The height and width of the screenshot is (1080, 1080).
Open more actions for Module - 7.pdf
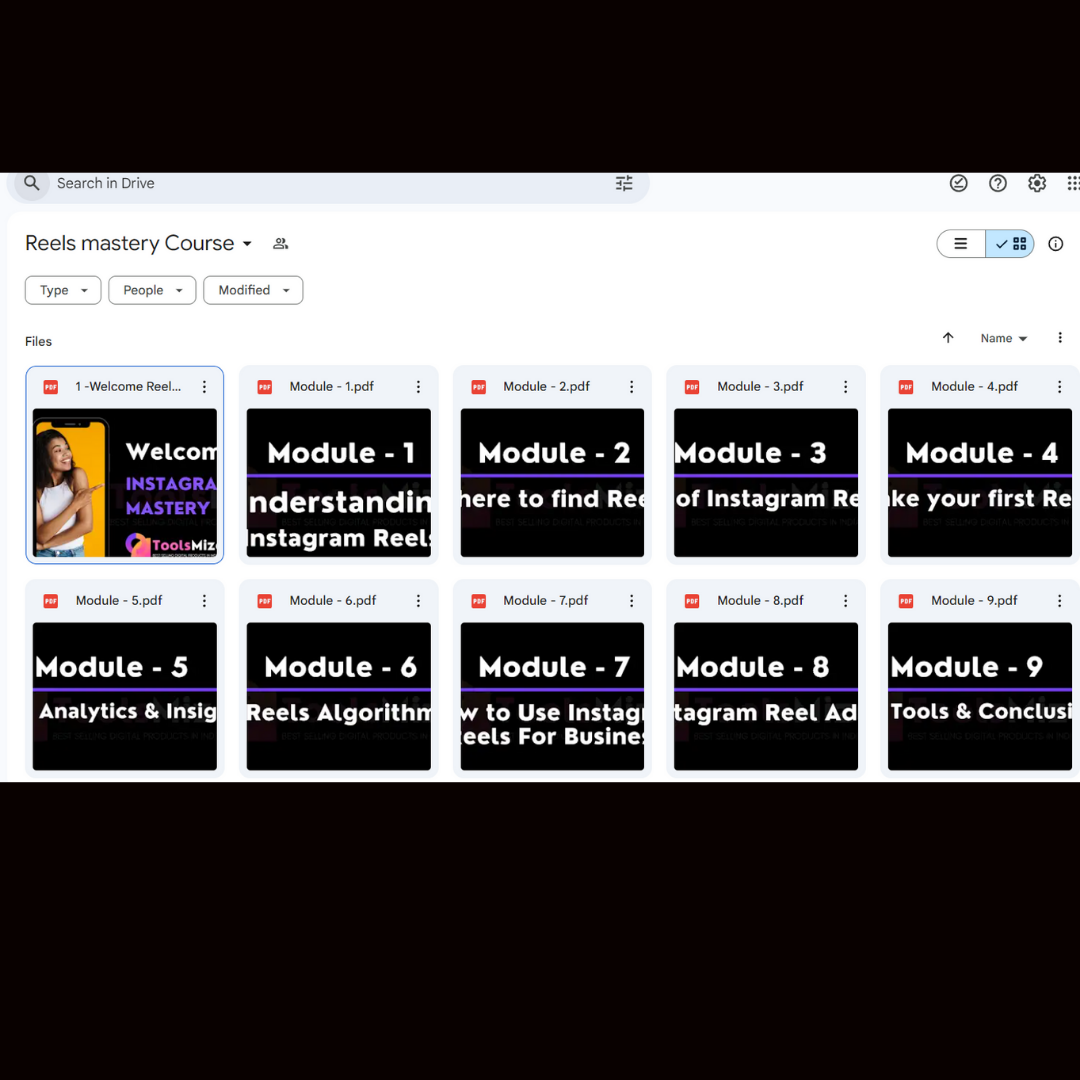(632, 601)
